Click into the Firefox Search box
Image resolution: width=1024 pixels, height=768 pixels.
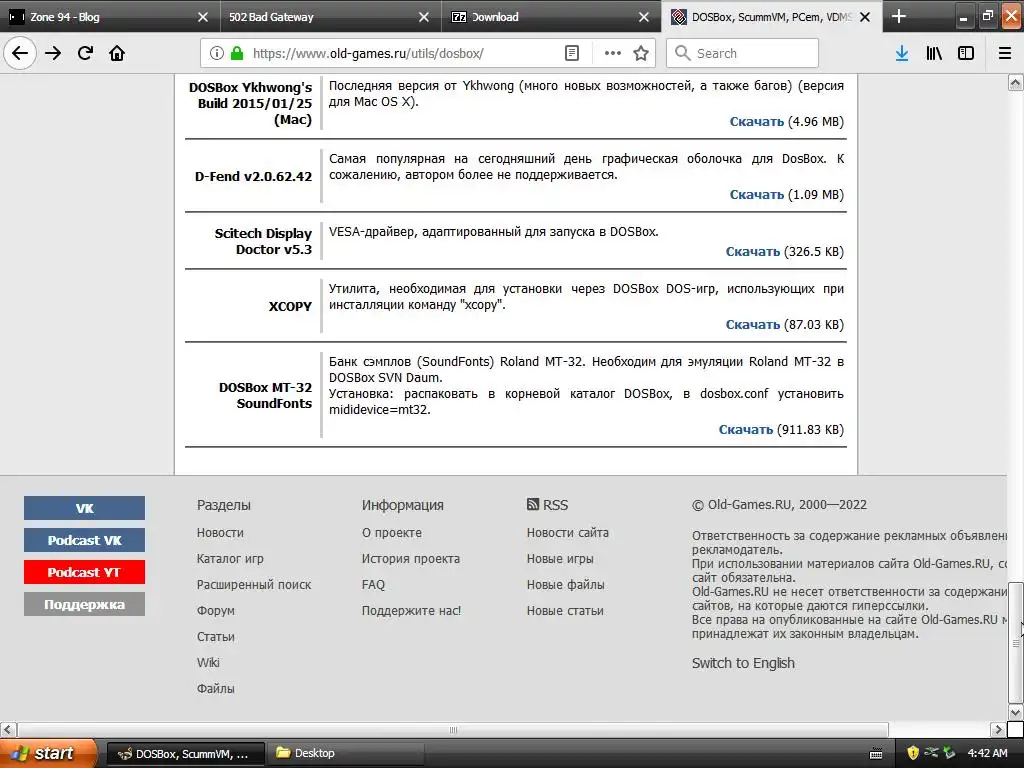743,53
